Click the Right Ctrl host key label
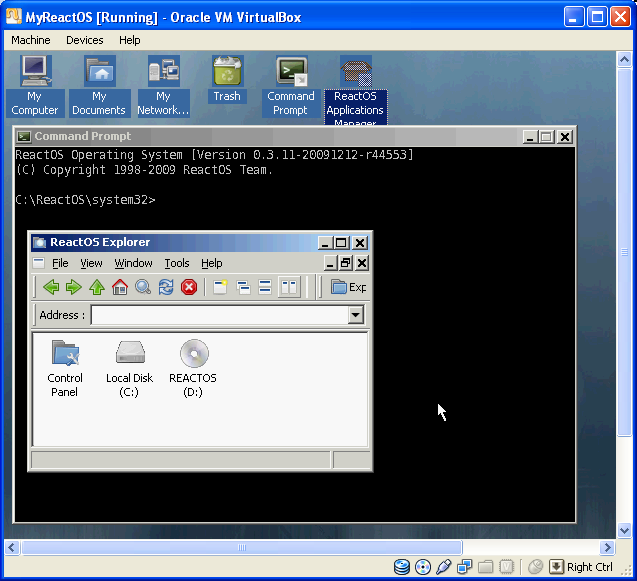The height and width of the screenshot is (581, 637). [589, 567]
